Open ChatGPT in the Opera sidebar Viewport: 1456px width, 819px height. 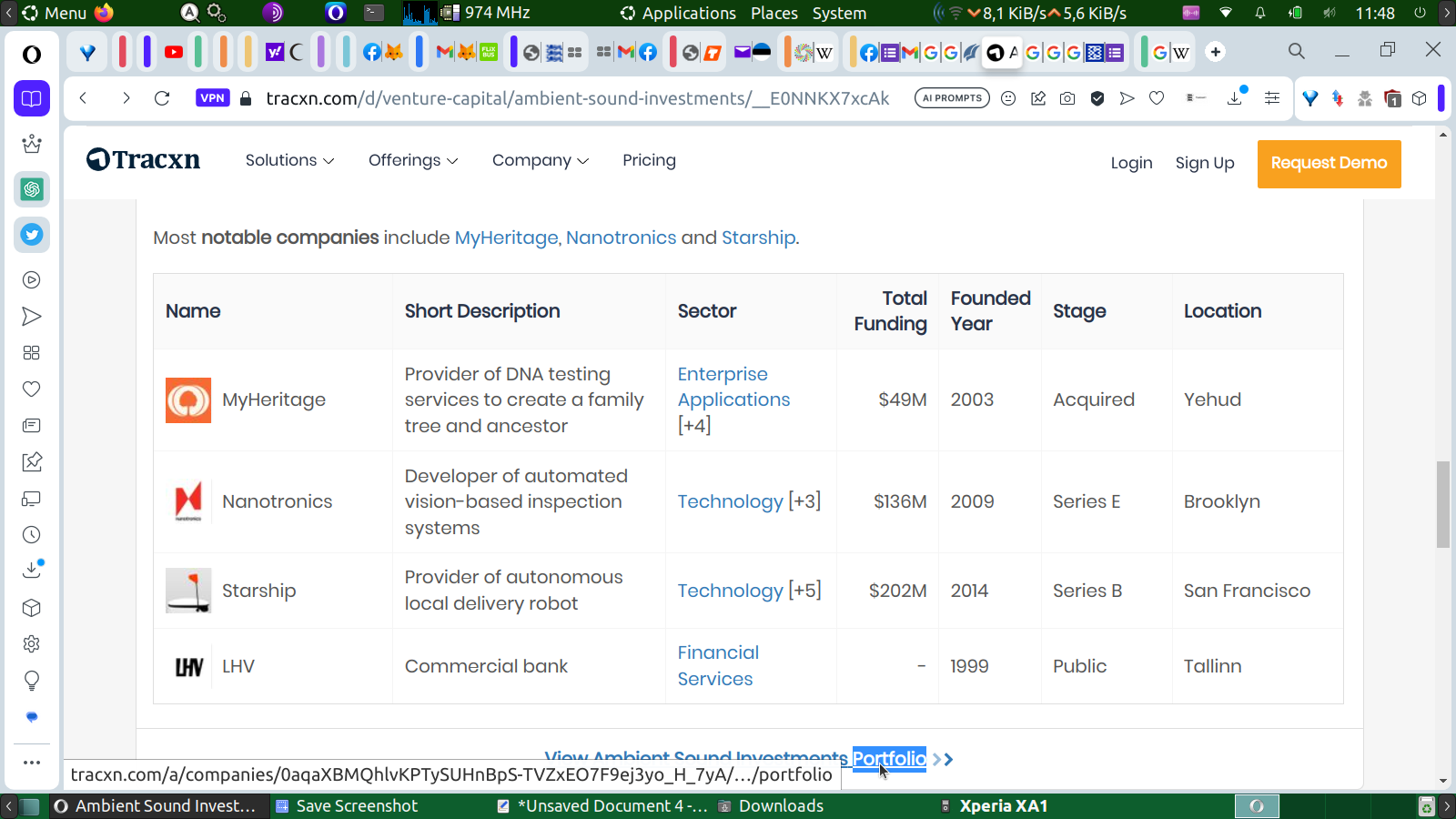(32, 189)
